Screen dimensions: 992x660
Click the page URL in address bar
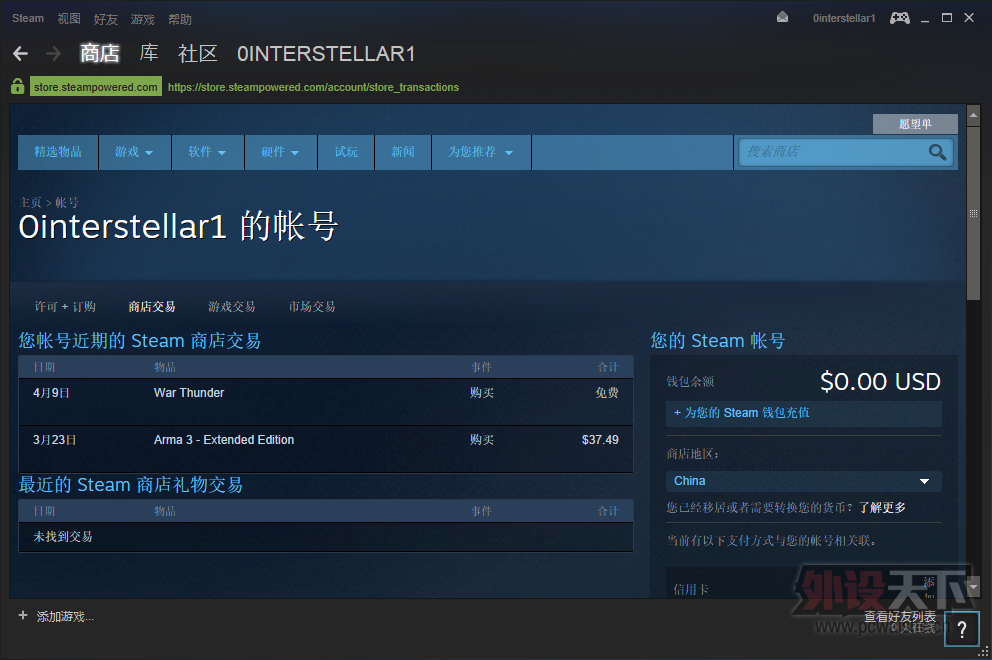pos(313,87)
